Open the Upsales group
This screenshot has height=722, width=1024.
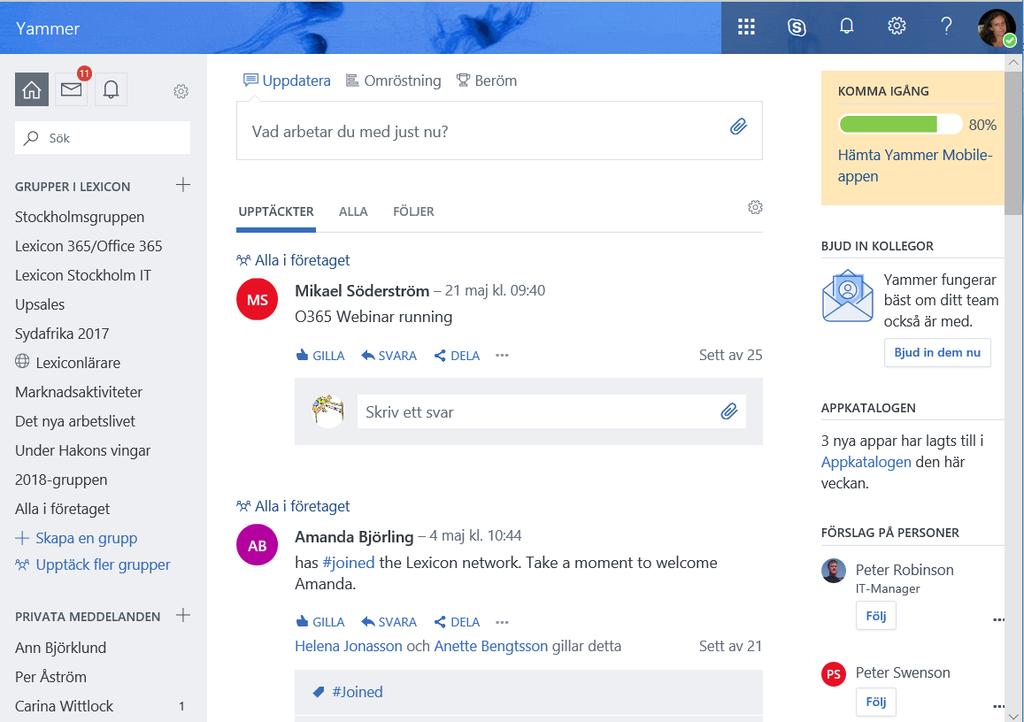tap(40, 305)
